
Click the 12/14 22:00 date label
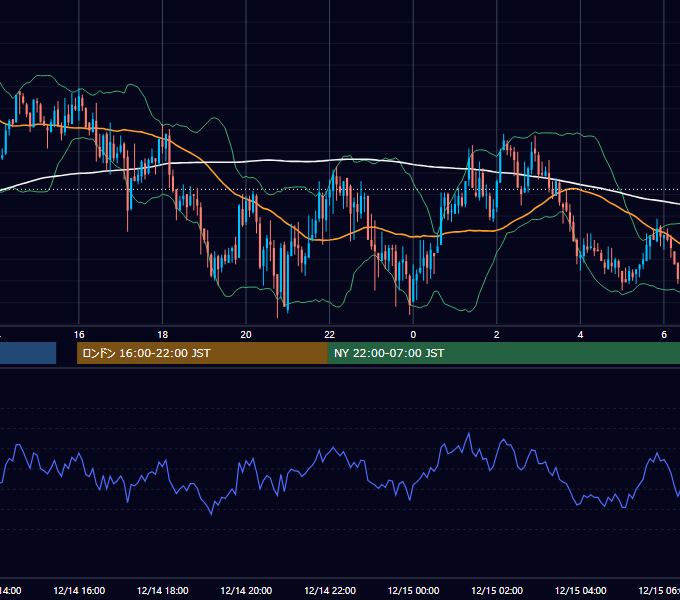(330, 591)
